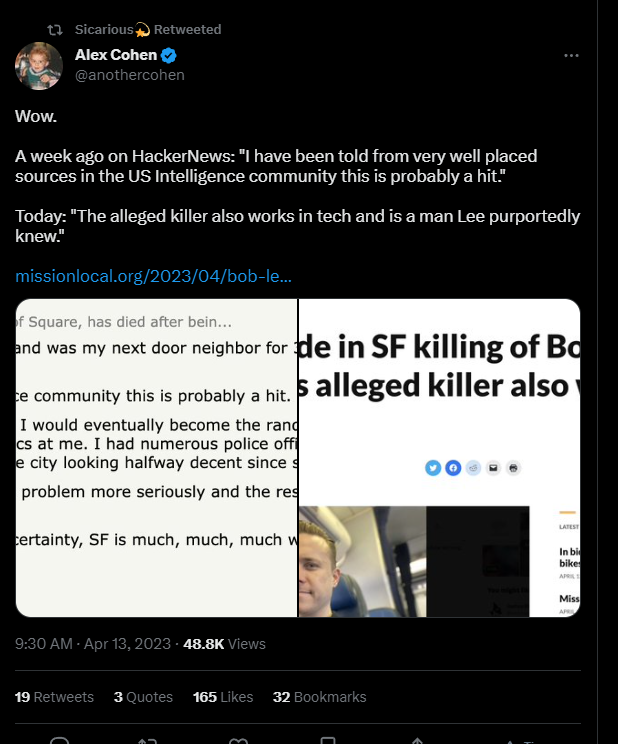Click the share icon in the action bar
Screen dimensions: 618x744
(417, 741)
